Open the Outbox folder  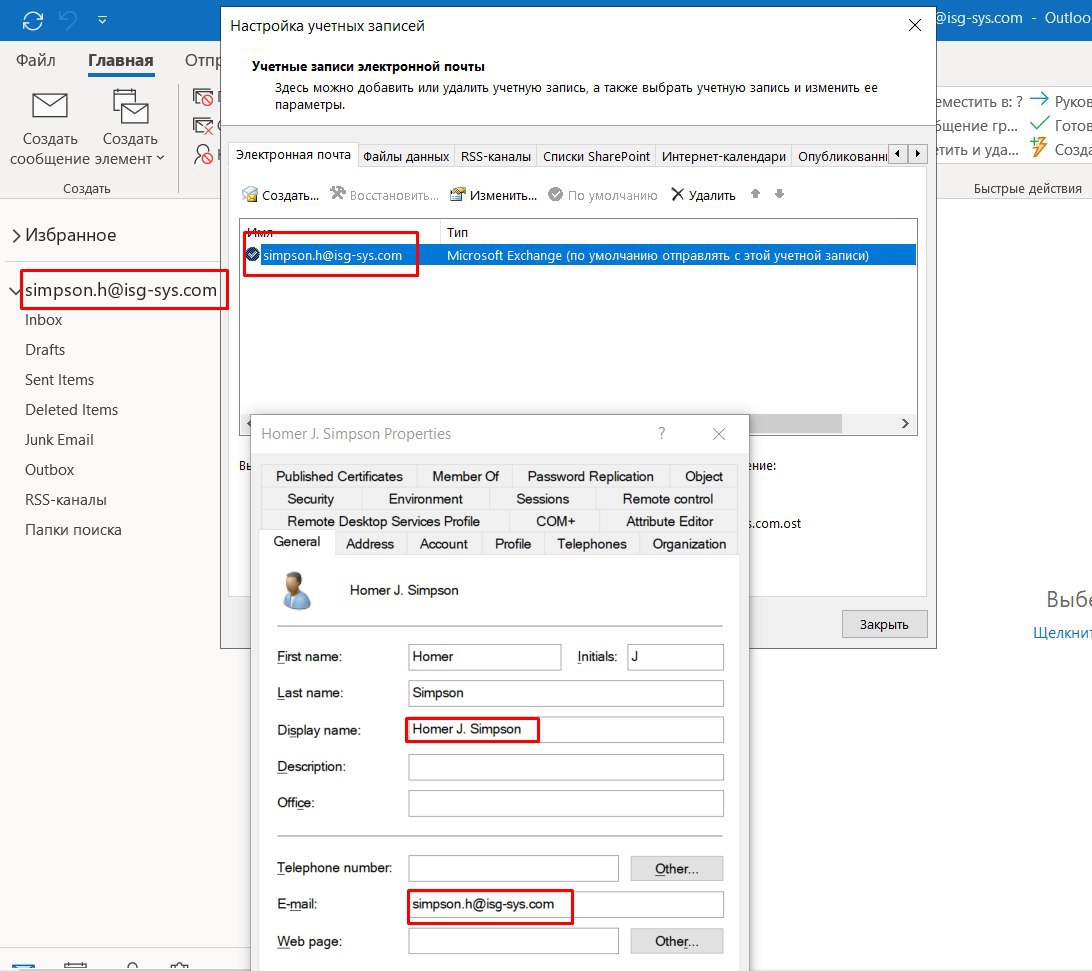pyautogui.click(x=49, y=469)
